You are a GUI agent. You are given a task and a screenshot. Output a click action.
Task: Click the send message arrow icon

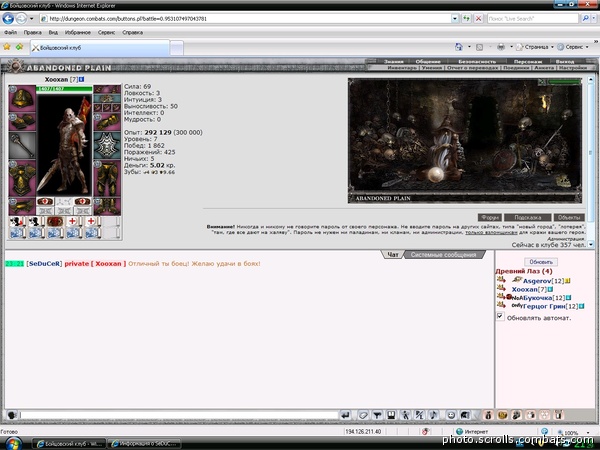[345, 415]
